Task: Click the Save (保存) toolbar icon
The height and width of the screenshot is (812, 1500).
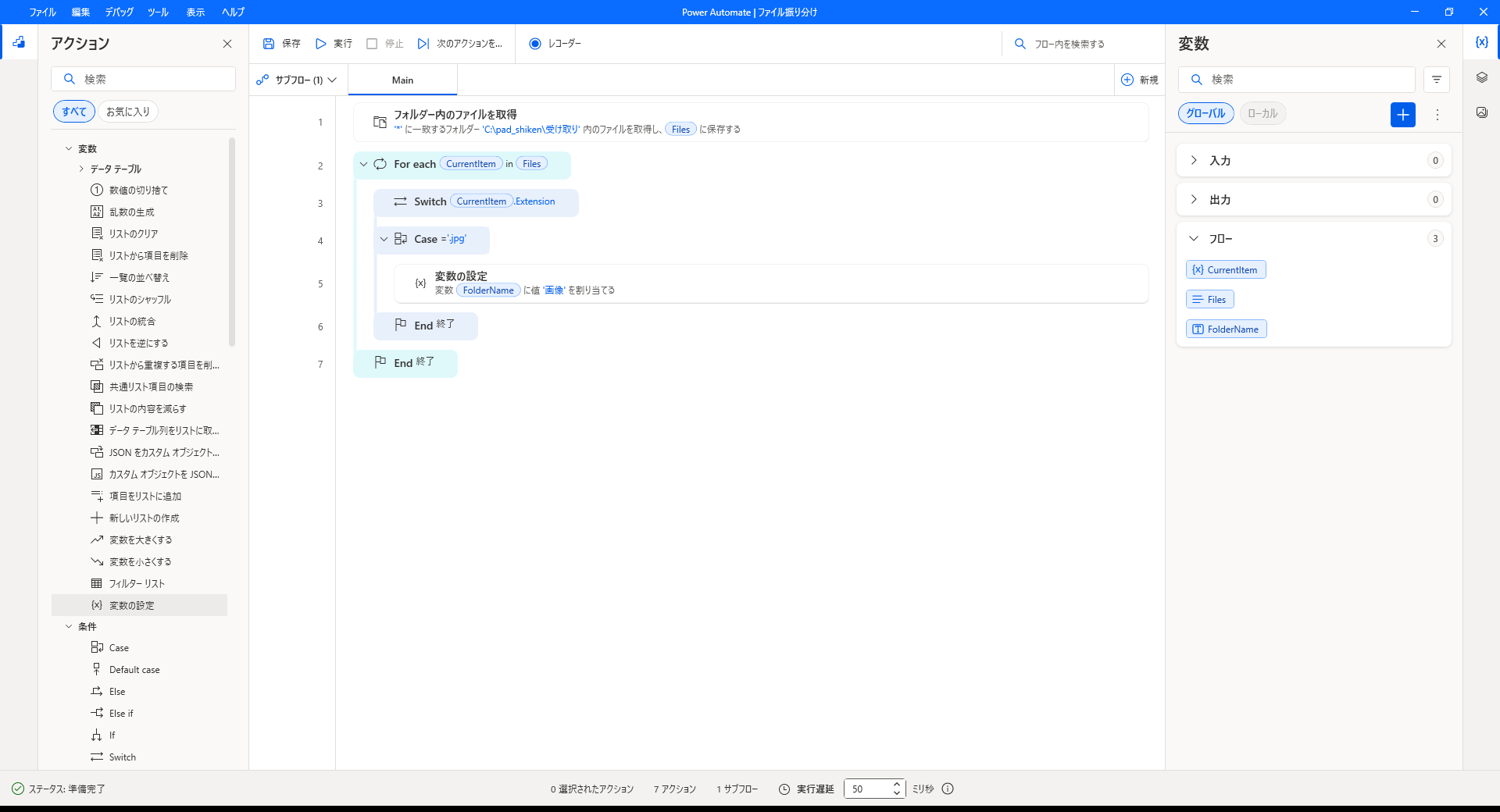Action: (x=269, y=44)
